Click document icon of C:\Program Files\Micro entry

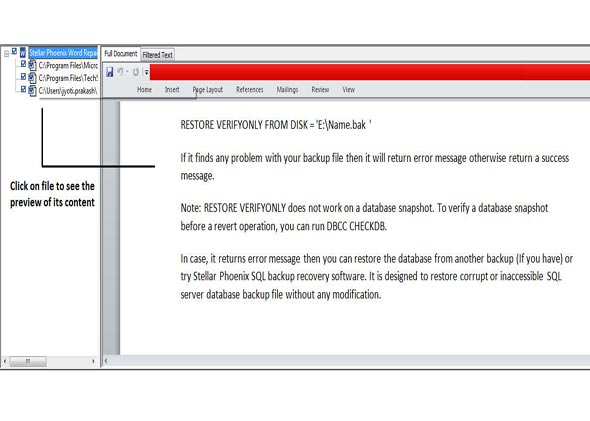point(32,65)
